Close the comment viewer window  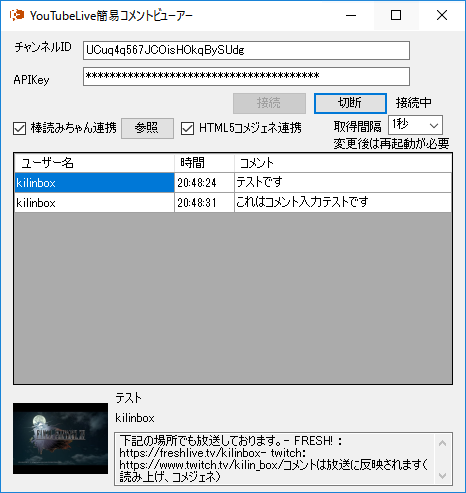tap(442, 15)
